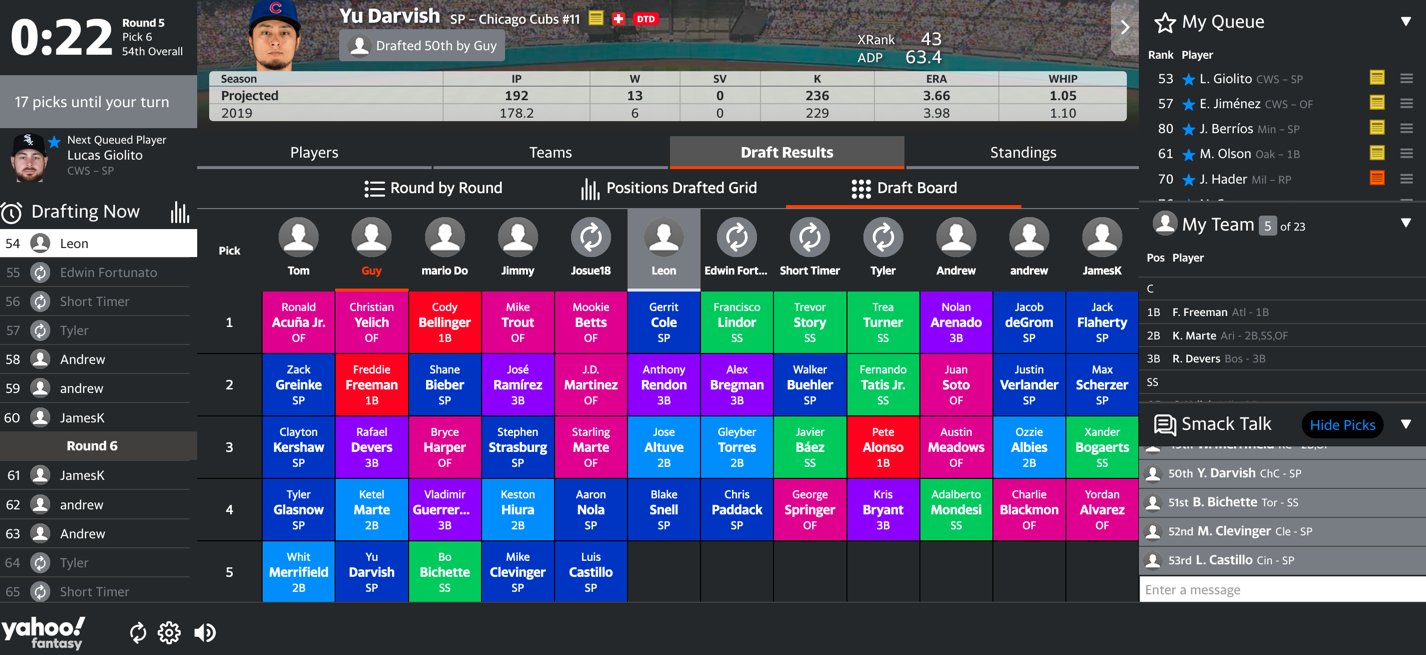Image resolution: width=1426 pixels, height=655 pixels.
Task: Click the refresh icon in the bottom bar
Action: click(138, 633)
